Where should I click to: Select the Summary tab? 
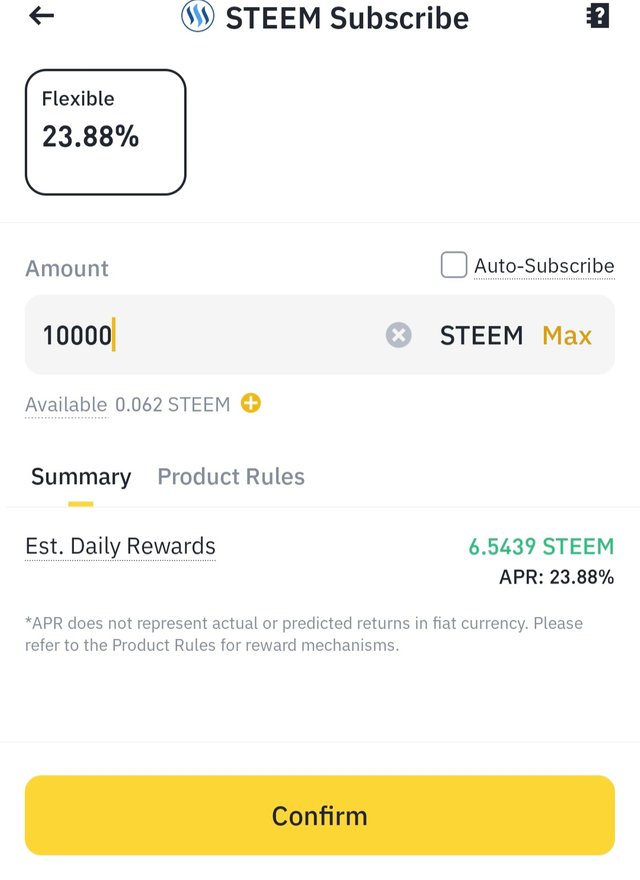coord(81,477)
